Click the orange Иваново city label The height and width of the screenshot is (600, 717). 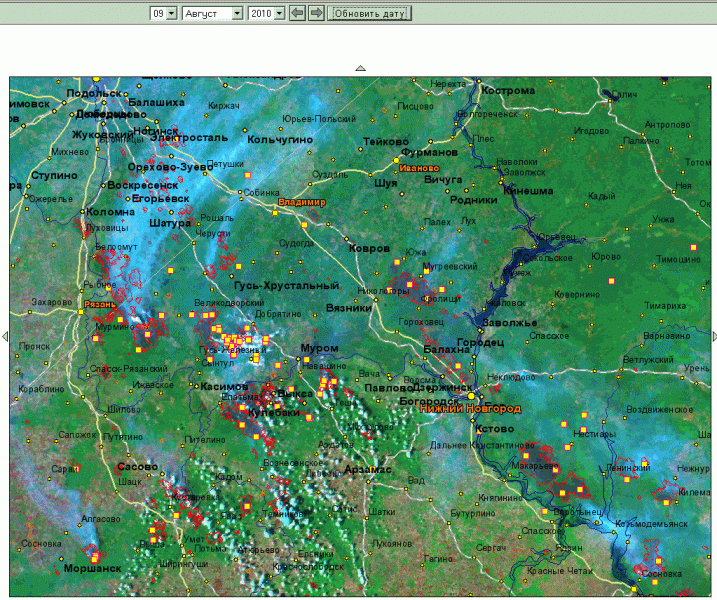[418, 168]
